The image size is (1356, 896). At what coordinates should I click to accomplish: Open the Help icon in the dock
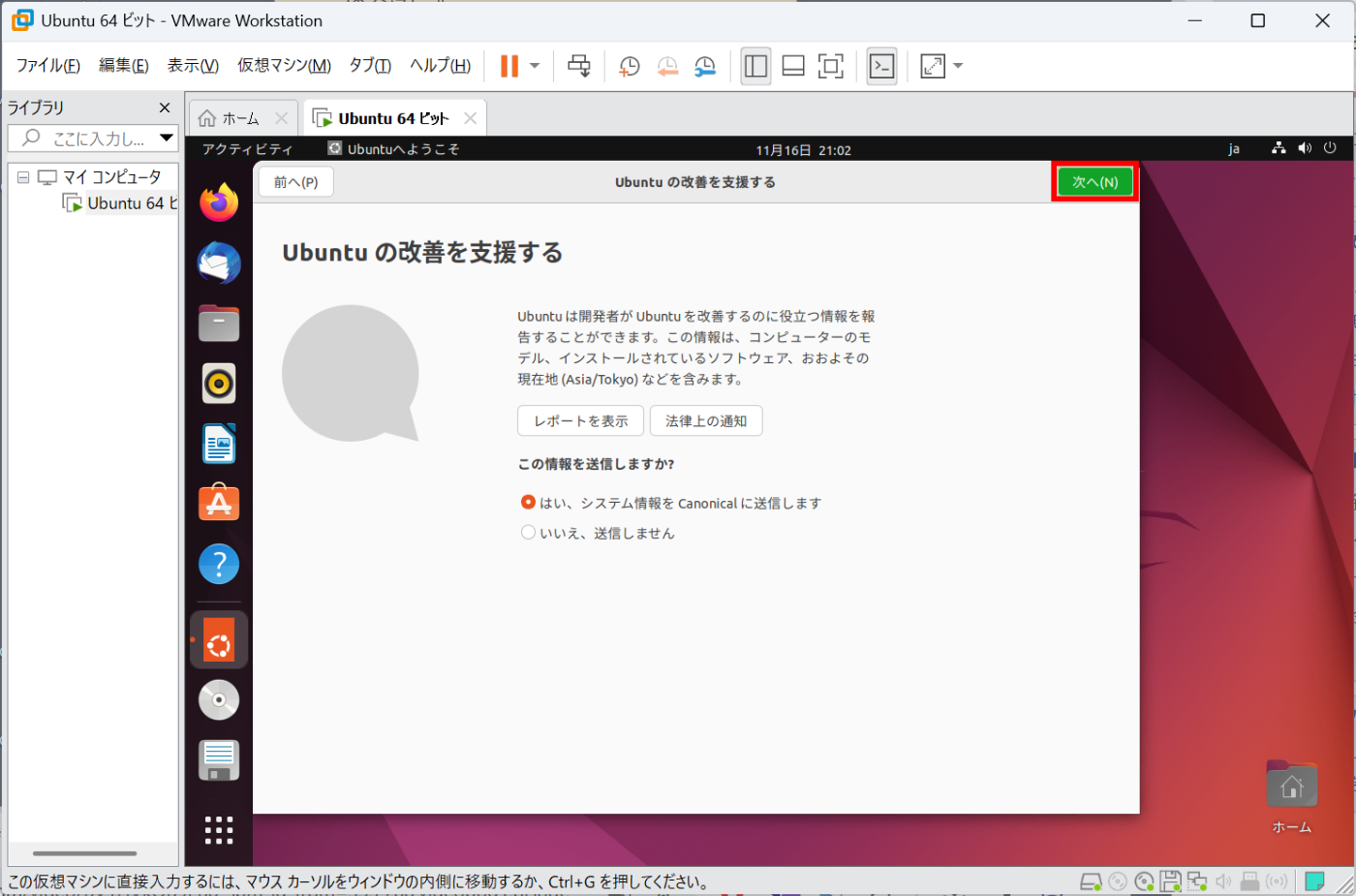(219, 564)
